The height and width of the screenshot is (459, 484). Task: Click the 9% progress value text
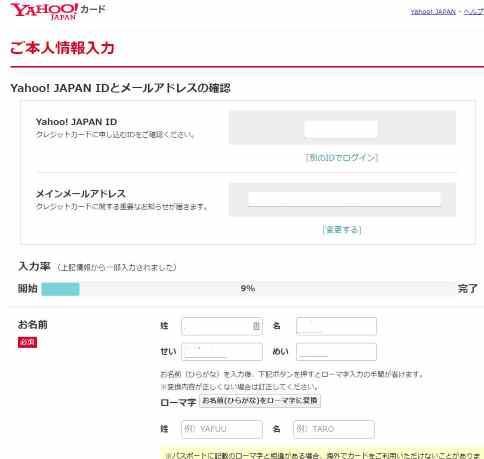click(x=248, y=288)
